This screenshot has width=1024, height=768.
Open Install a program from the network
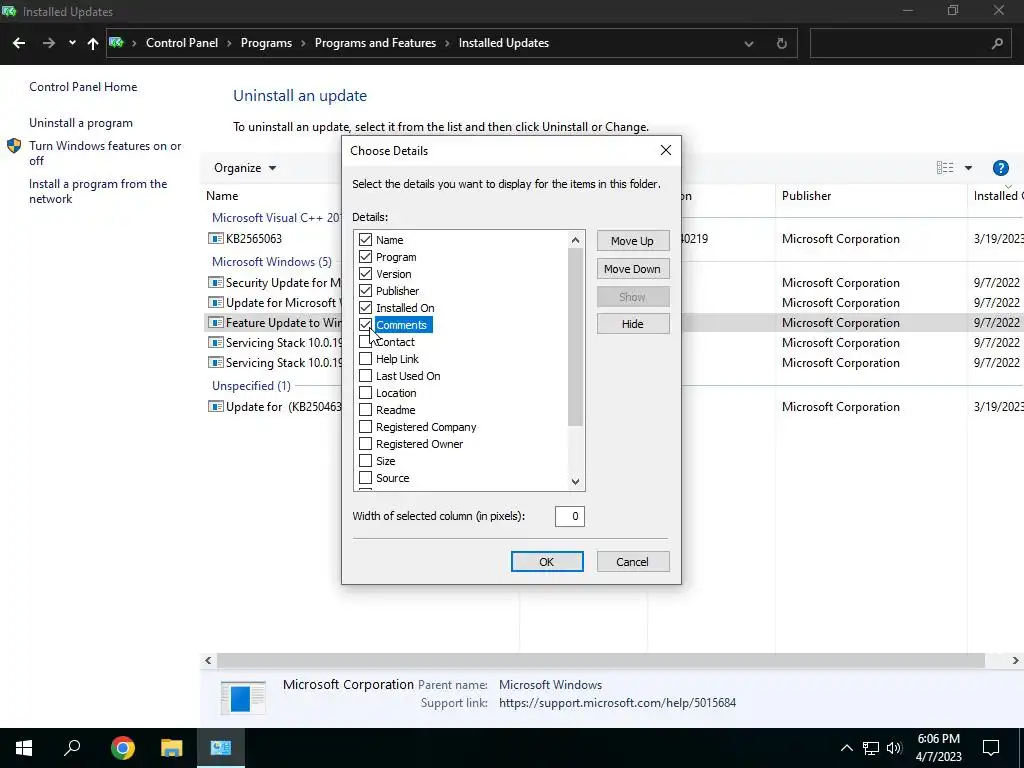(98, 191)
